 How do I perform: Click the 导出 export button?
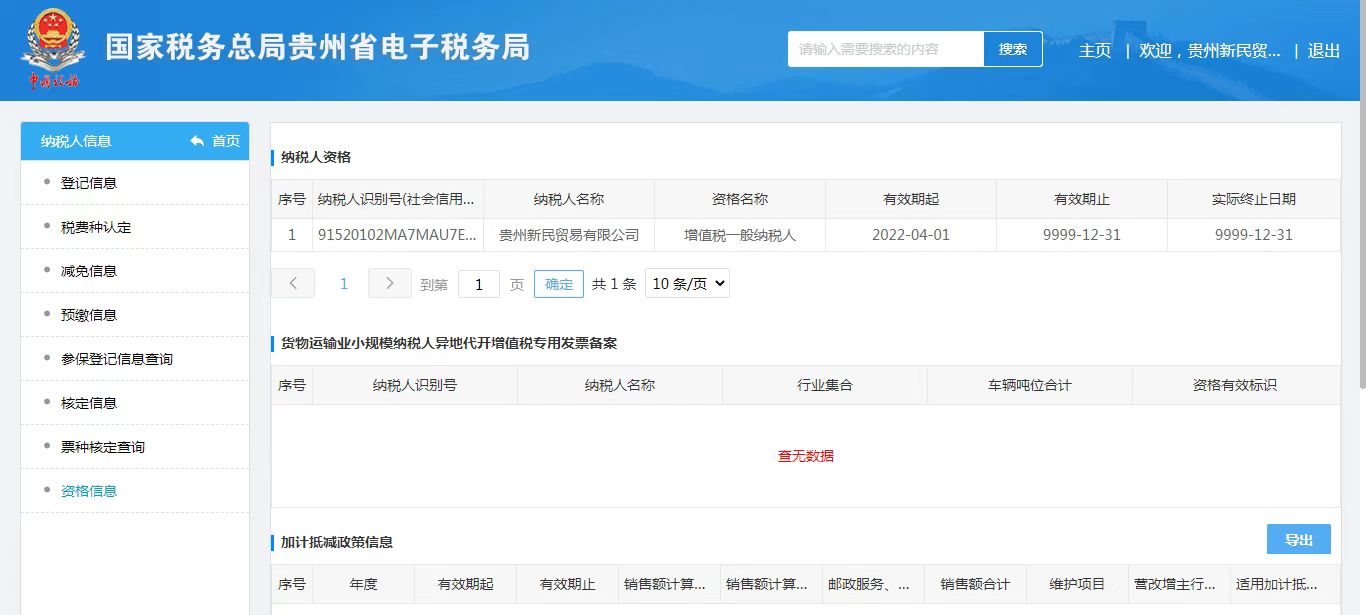1298,539
